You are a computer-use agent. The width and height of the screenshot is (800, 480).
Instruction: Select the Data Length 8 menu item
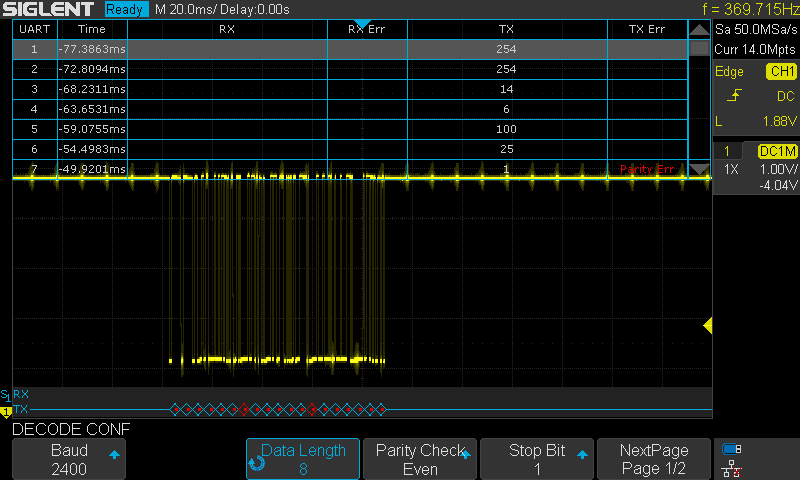point(303,459)
